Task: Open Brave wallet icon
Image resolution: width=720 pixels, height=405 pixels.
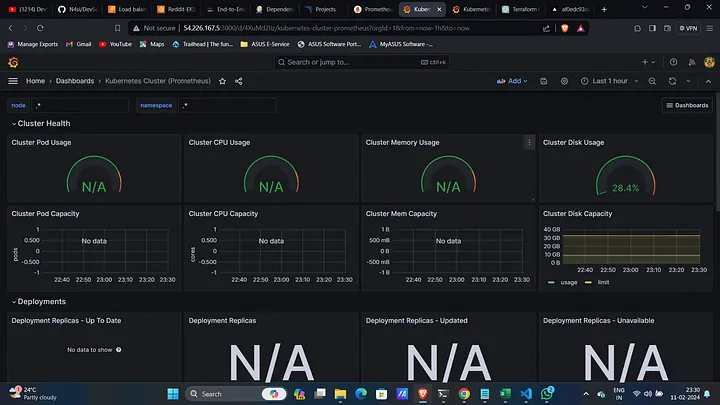Action: click(667, 28)
